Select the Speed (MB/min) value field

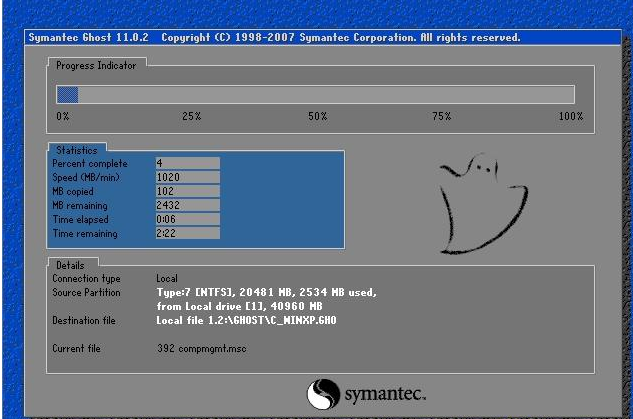(x=187, y=177)
